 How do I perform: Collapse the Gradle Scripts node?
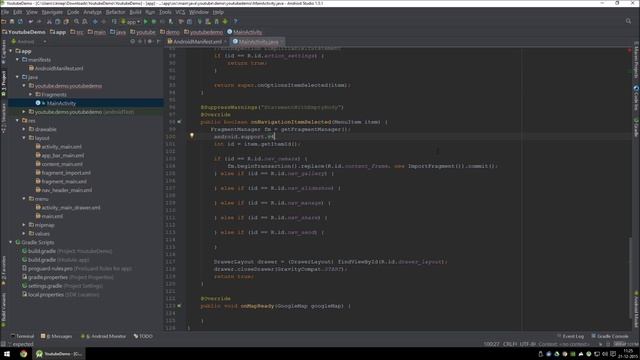tap(11, 242)
